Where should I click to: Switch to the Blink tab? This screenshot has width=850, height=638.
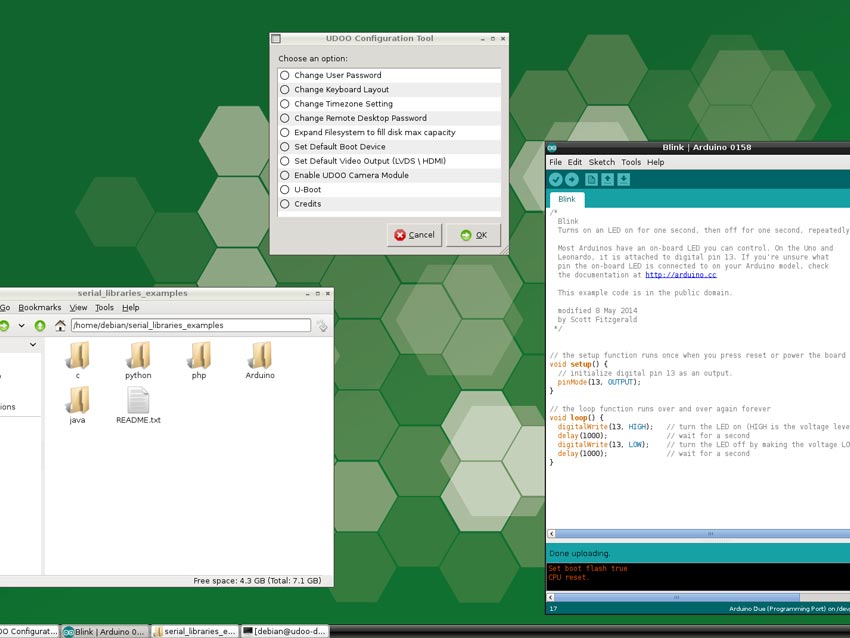pyautogui.click(x=566, y=199)
